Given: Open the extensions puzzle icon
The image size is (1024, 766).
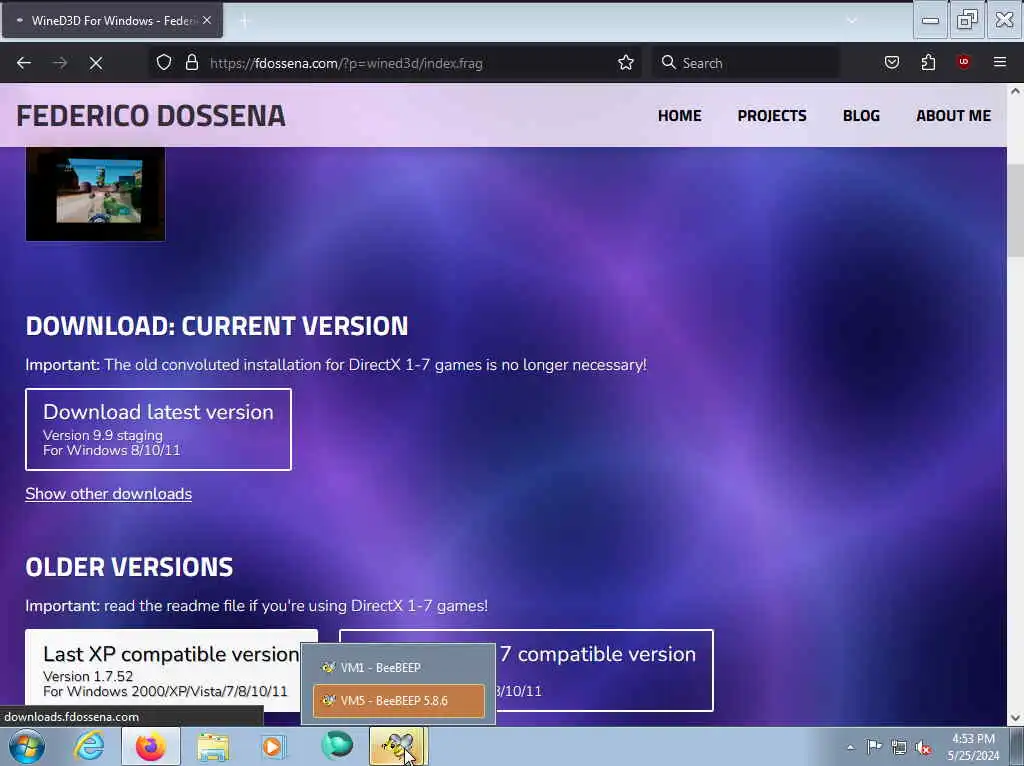Looking at the screenshot, I should [928, 62].
